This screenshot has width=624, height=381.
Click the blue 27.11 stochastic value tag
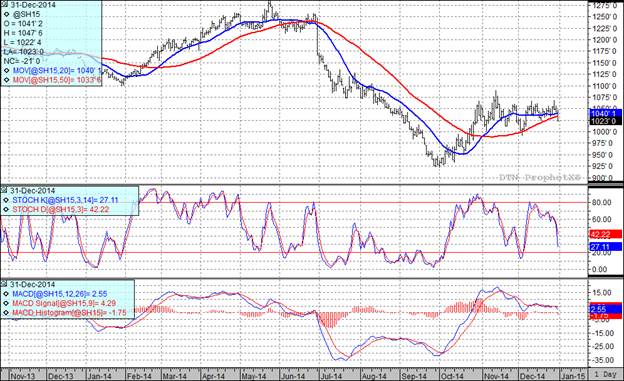(x=605, y=247)
